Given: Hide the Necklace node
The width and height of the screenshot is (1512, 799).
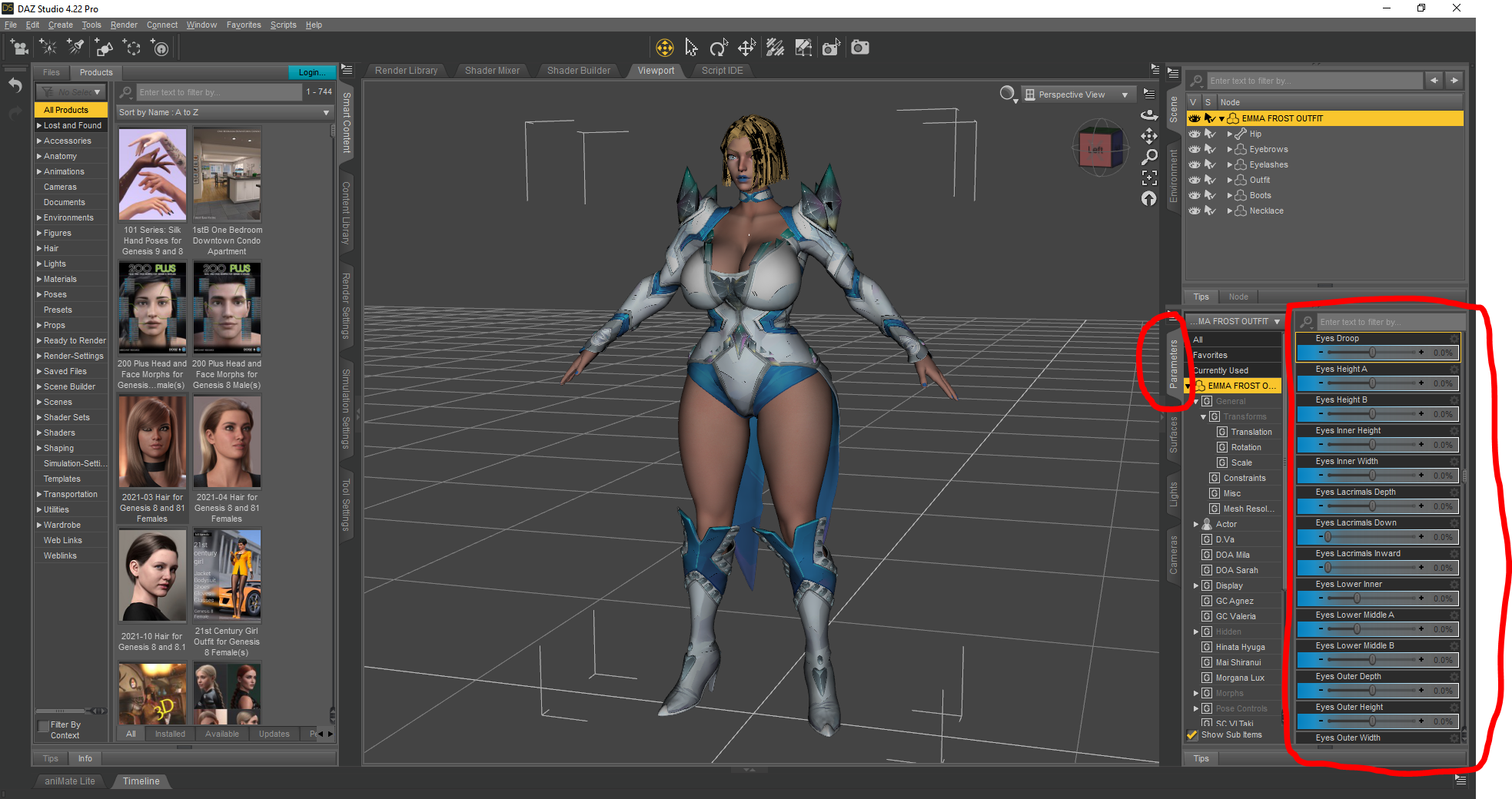Looking at the screenshot, I should (x=1195, y=211).
